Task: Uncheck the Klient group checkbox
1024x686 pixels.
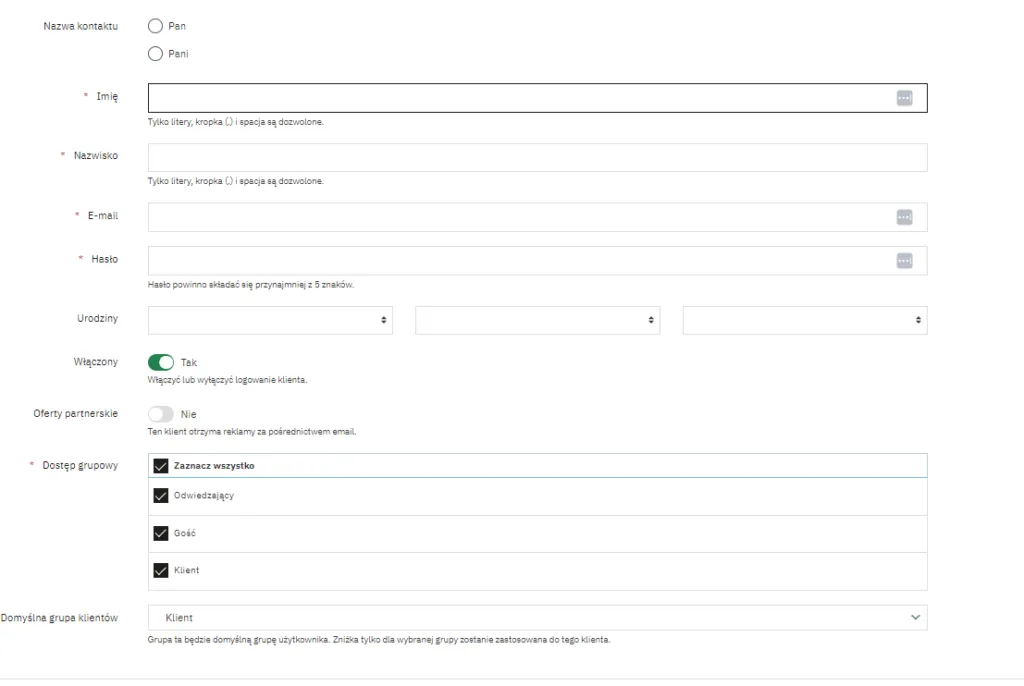Action: point(160,570)
